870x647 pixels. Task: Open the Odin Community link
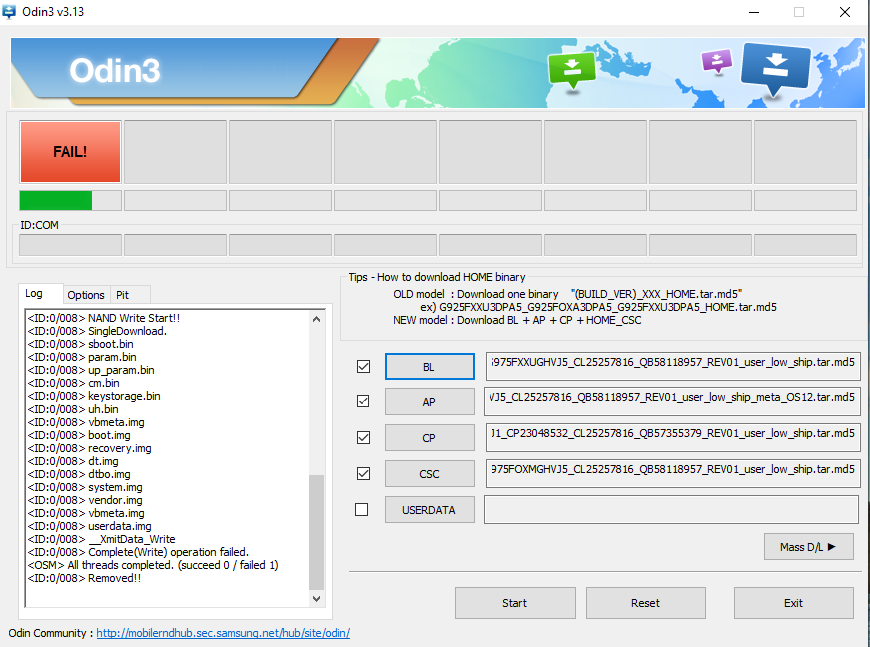(223, 633)
